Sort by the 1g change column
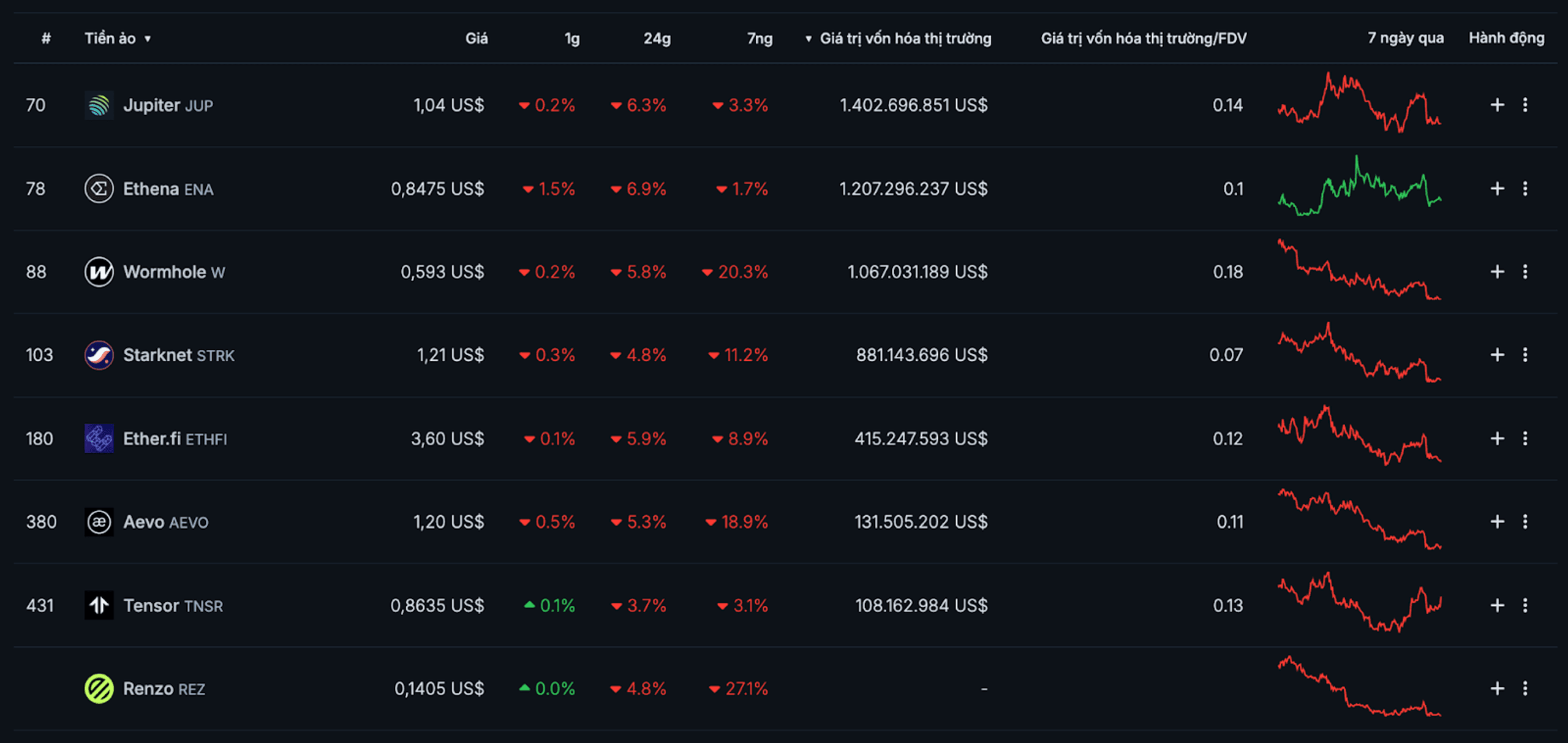Image resolution: width=1568 pixels, height=743 pixels. tap(572, 39)
